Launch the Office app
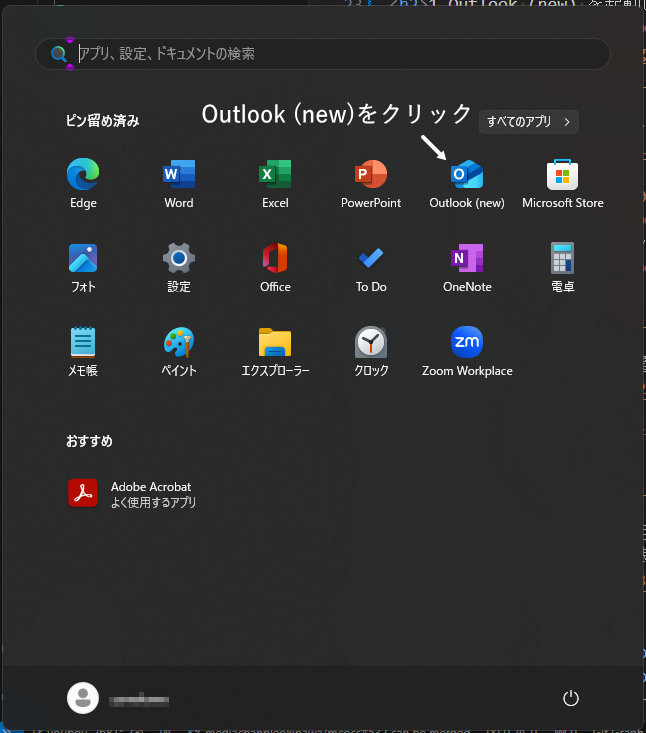 pyautogui.click(x=275, y=268)
